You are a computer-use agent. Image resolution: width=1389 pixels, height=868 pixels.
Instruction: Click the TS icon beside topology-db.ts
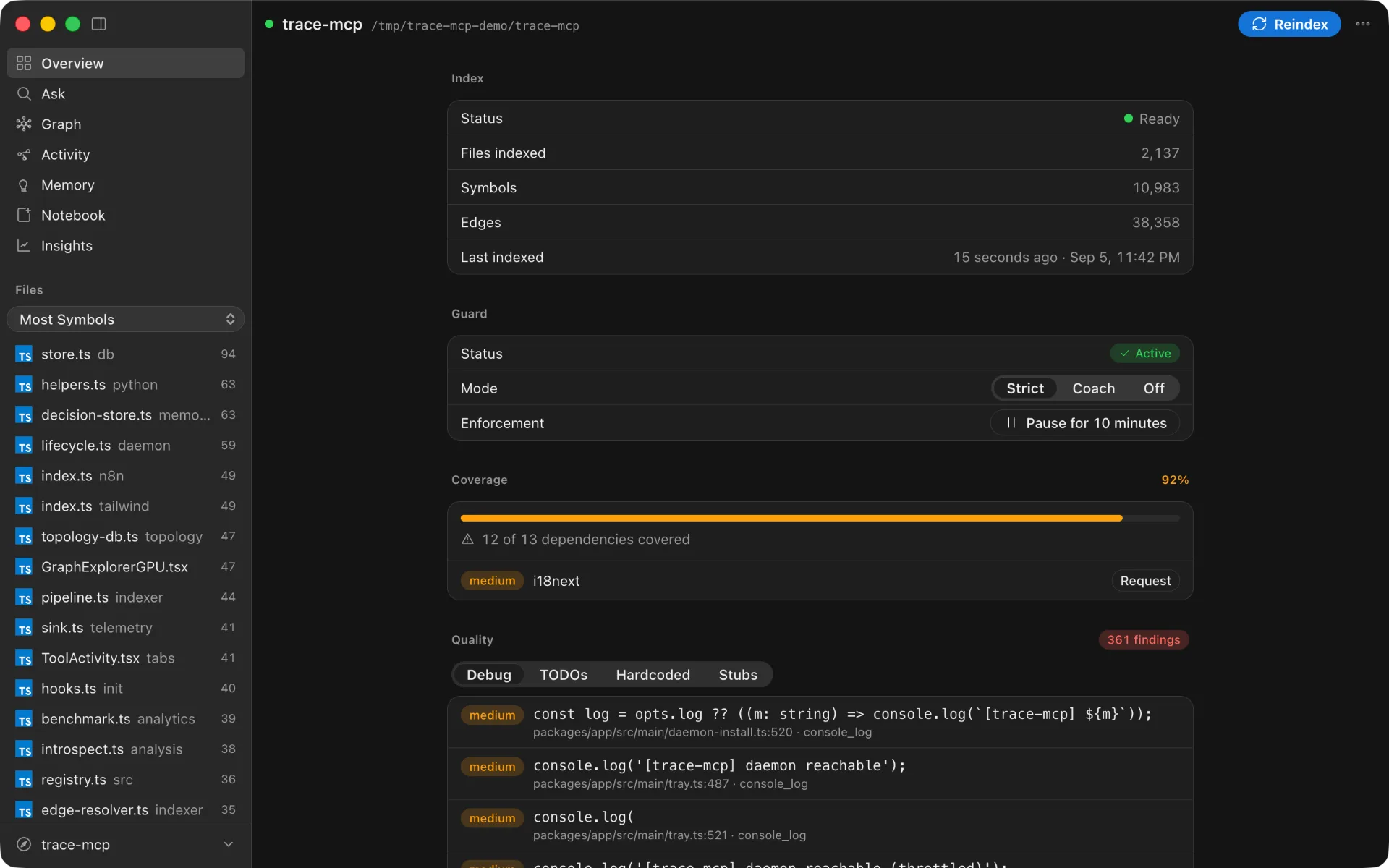pos(24,537)
